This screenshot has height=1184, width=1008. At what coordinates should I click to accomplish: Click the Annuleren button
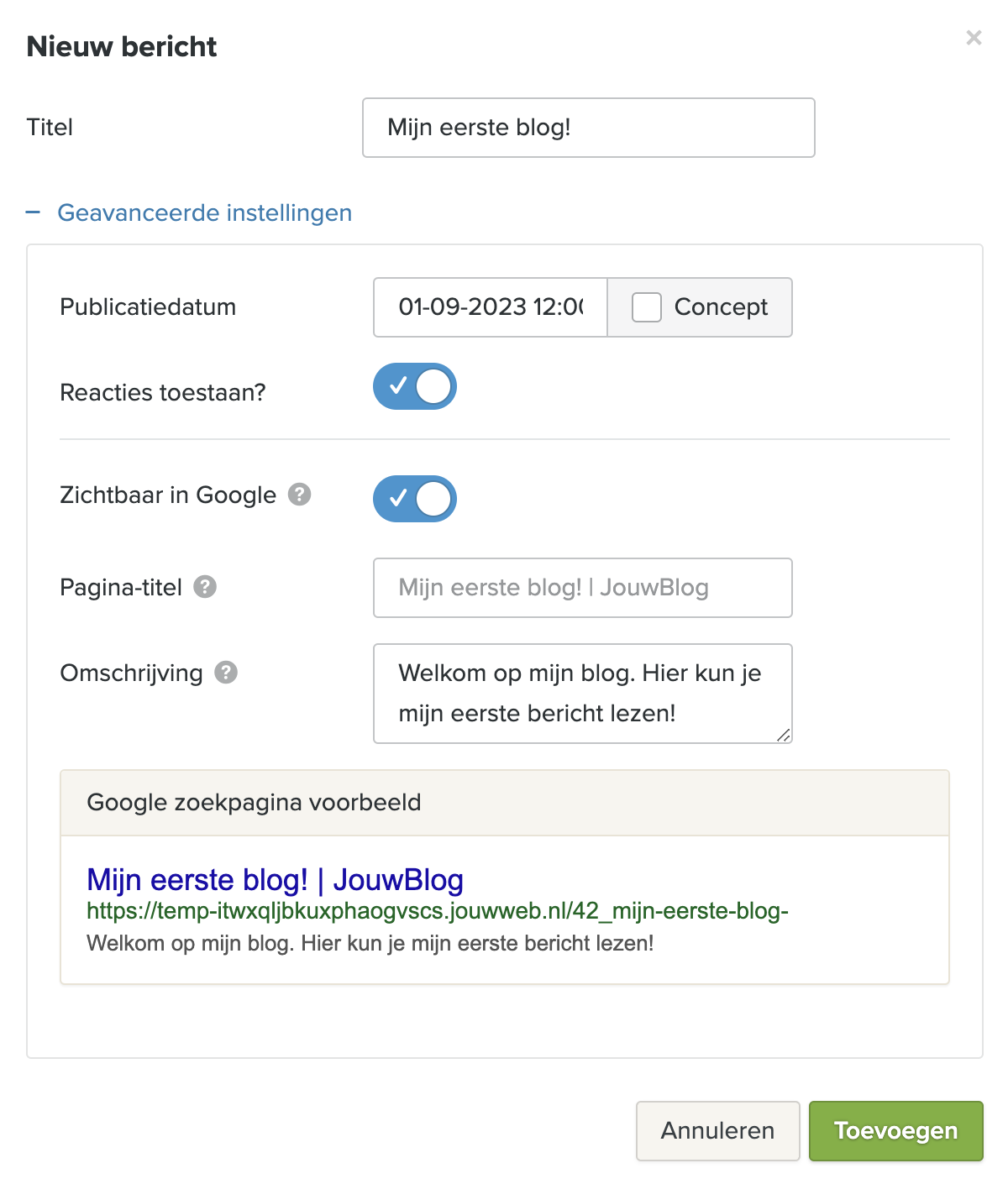point(717,1131)
